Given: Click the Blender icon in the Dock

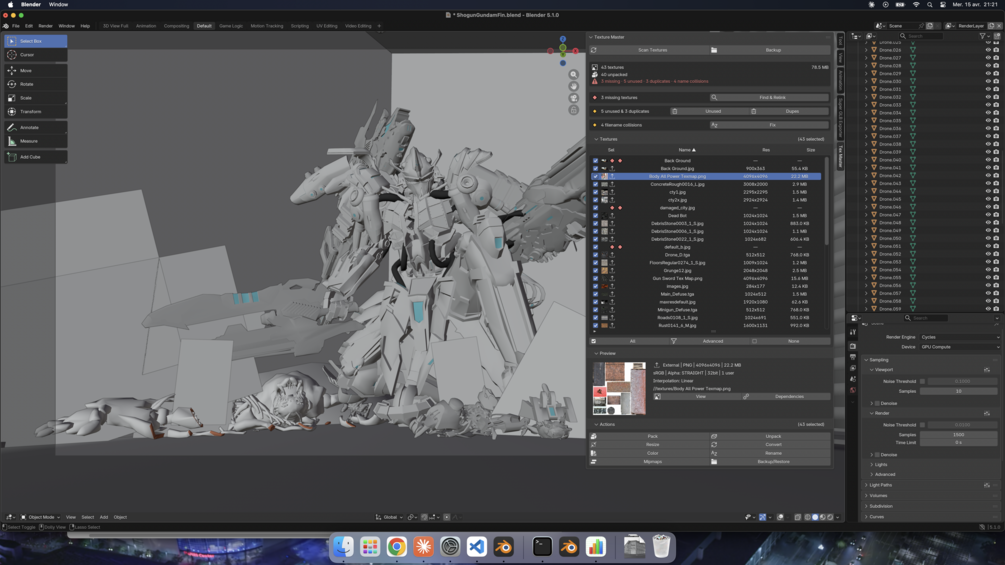Looking at the screenshot, I should pyautogui.click(x=504, y=546).
